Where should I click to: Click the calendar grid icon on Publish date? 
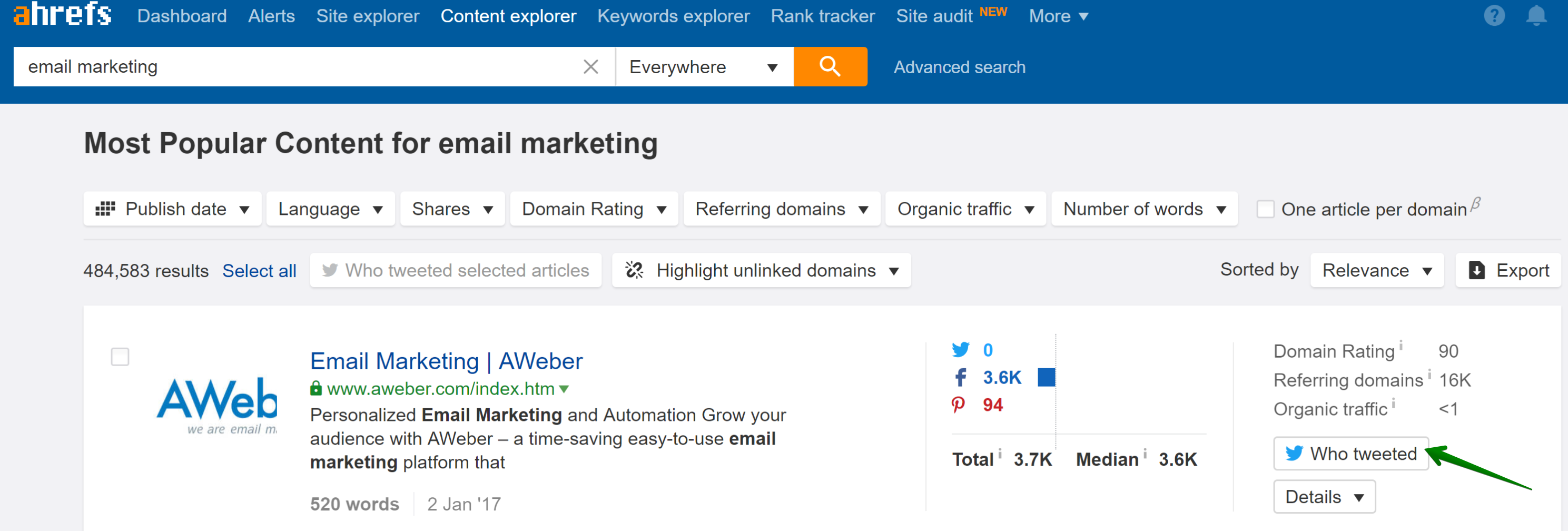(x=105, y=208)
